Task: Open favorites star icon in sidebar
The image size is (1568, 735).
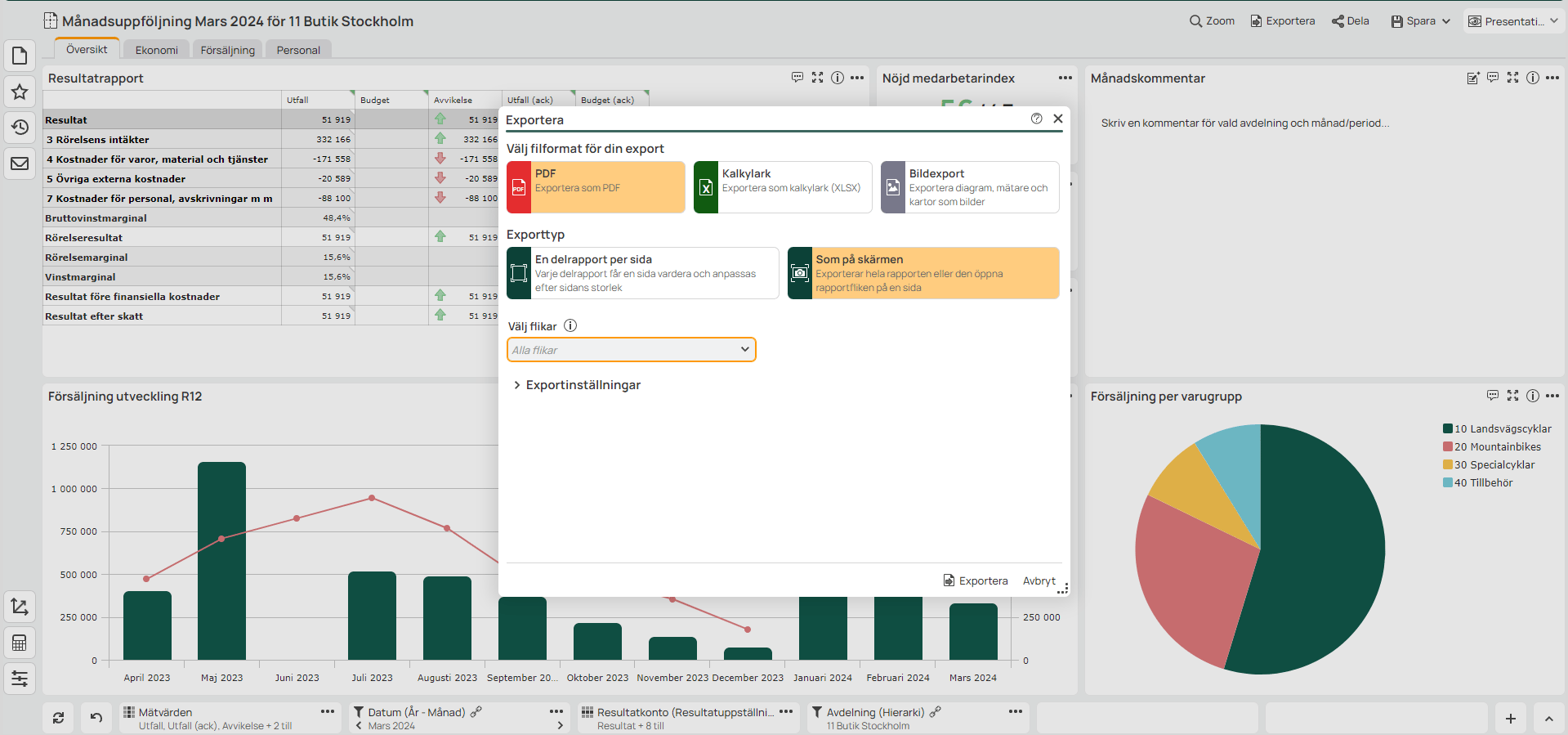Action: (x=20, y=92)
